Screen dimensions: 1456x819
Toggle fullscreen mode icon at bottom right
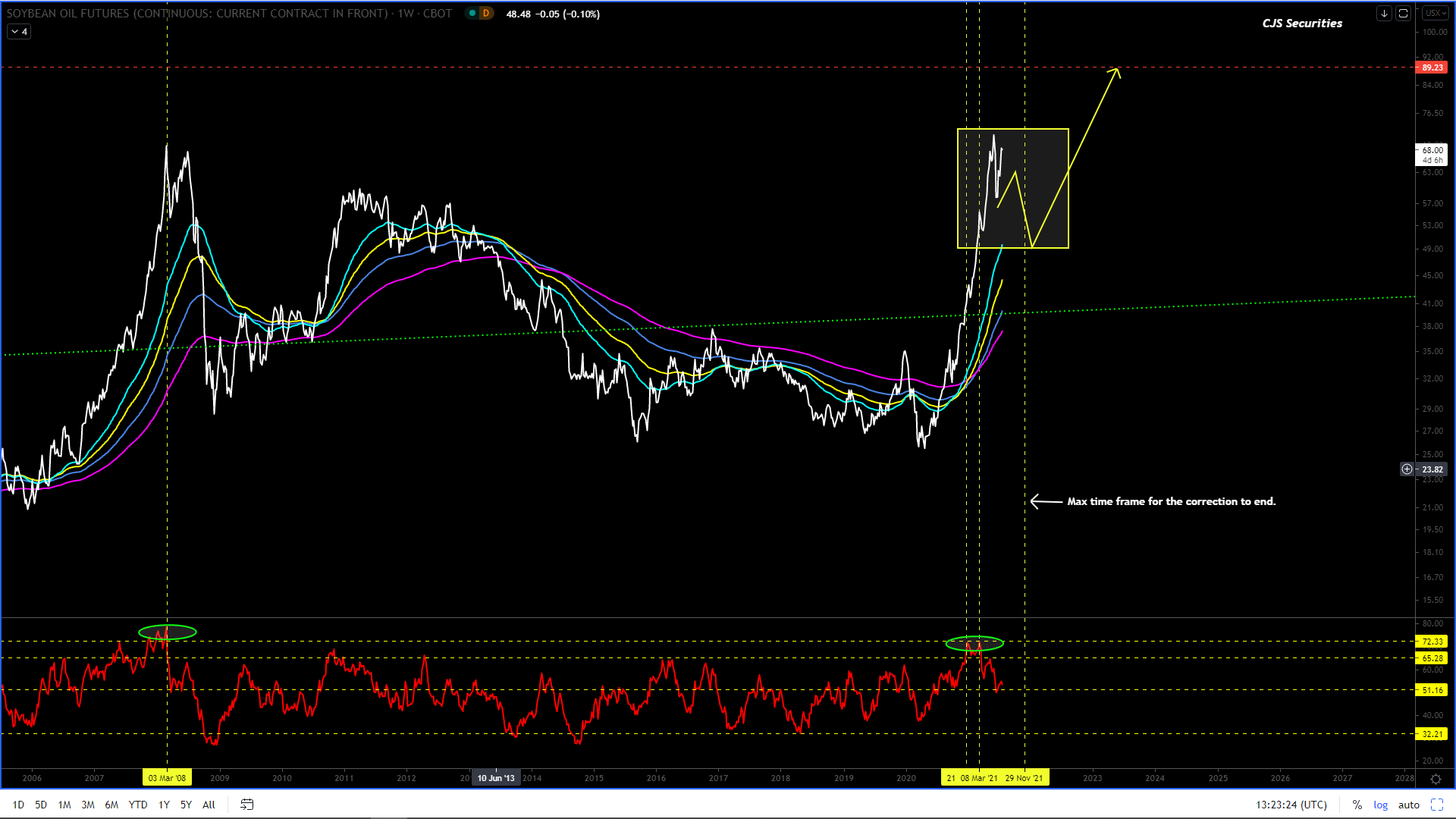click(x=1436, y=805)
